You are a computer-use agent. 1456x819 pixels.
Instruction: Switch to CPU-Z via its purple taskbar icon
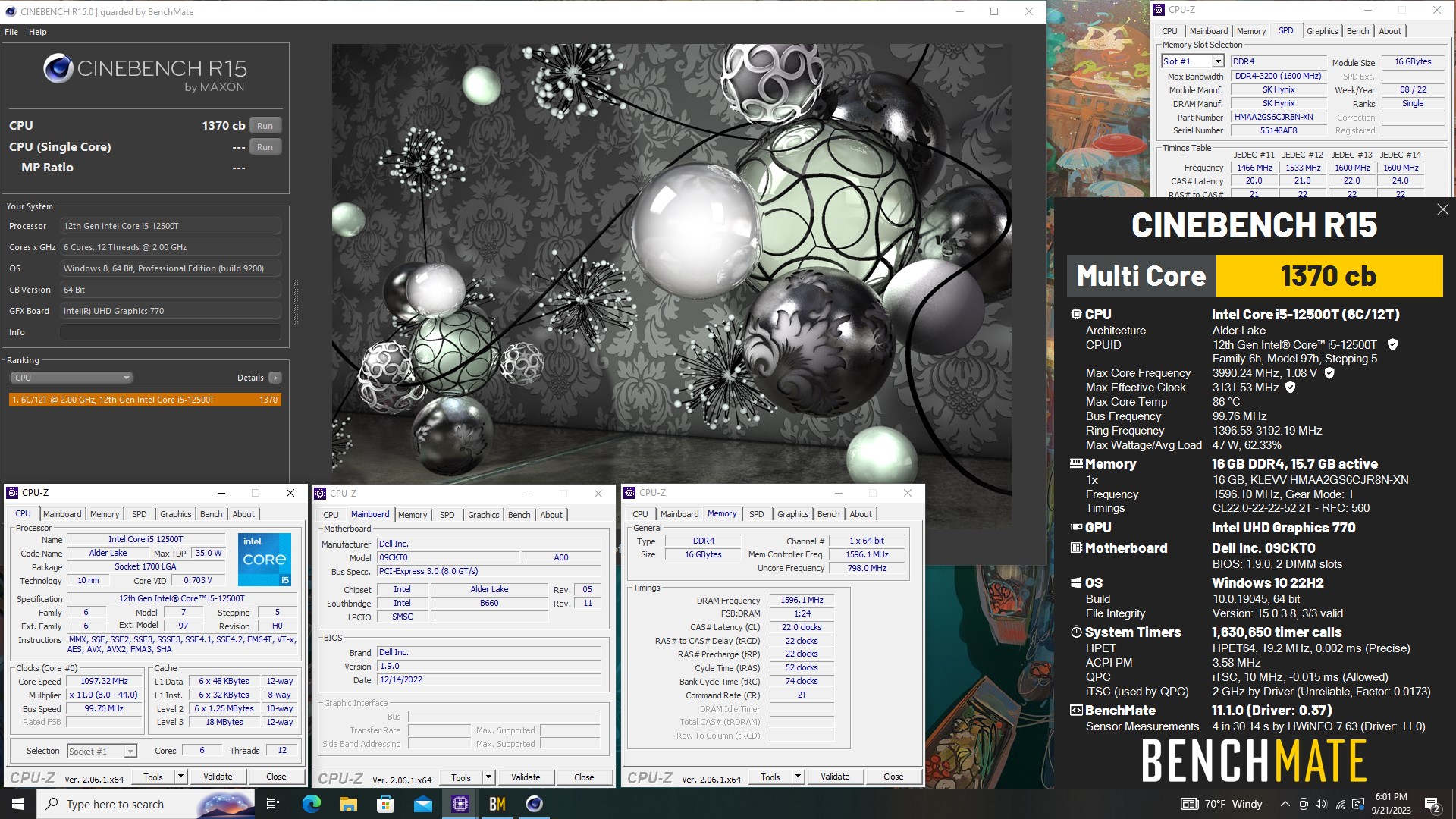[x=460, y=804]
